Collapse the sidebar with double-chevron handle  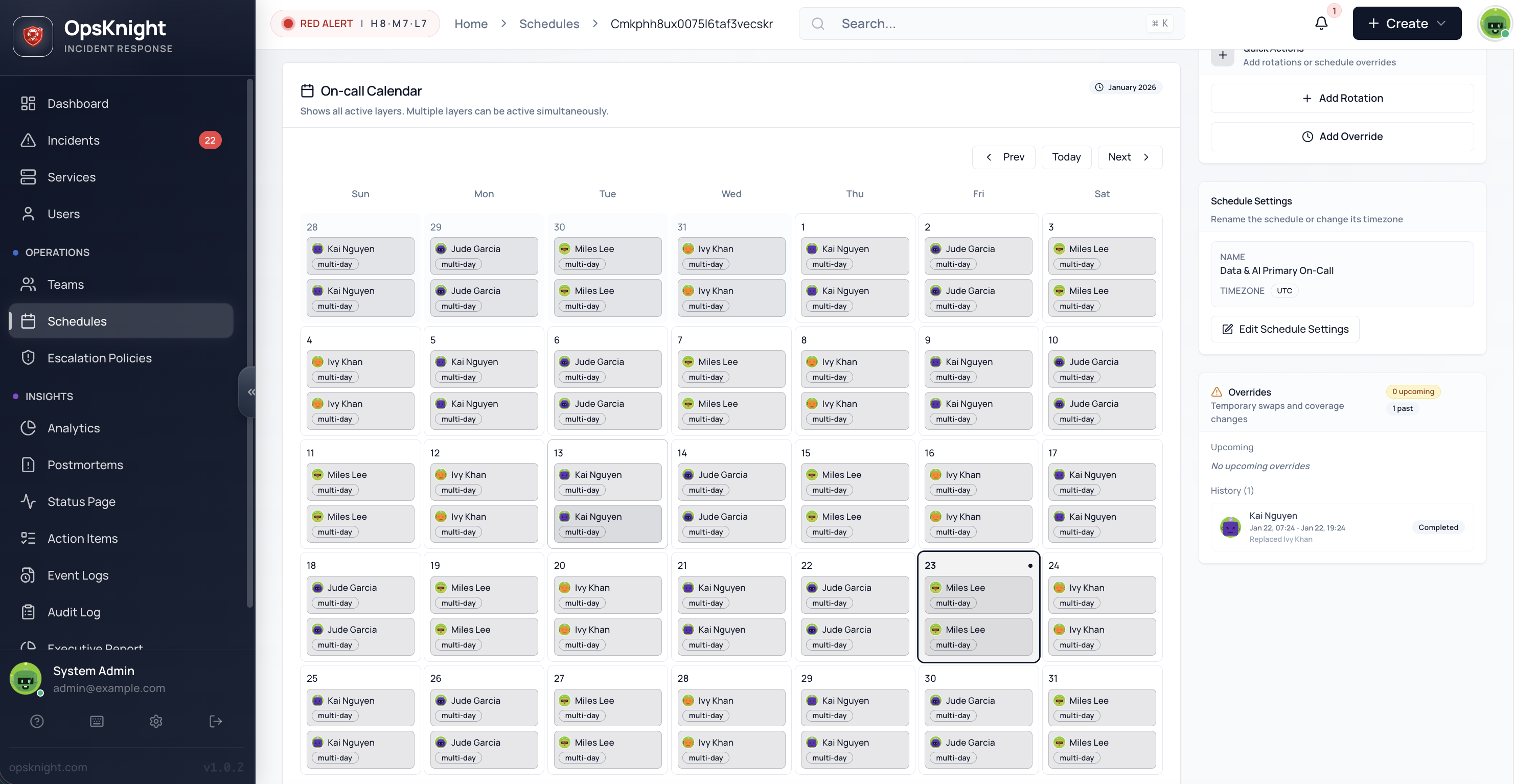pos(250,392)
